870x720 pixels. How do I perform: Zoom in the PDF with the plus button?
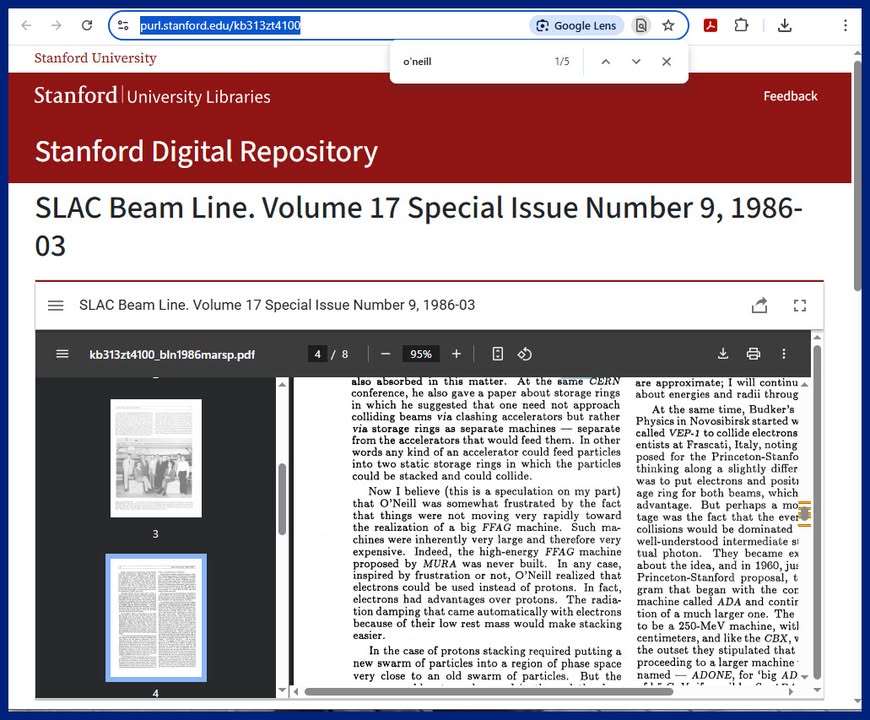(456, 354)
